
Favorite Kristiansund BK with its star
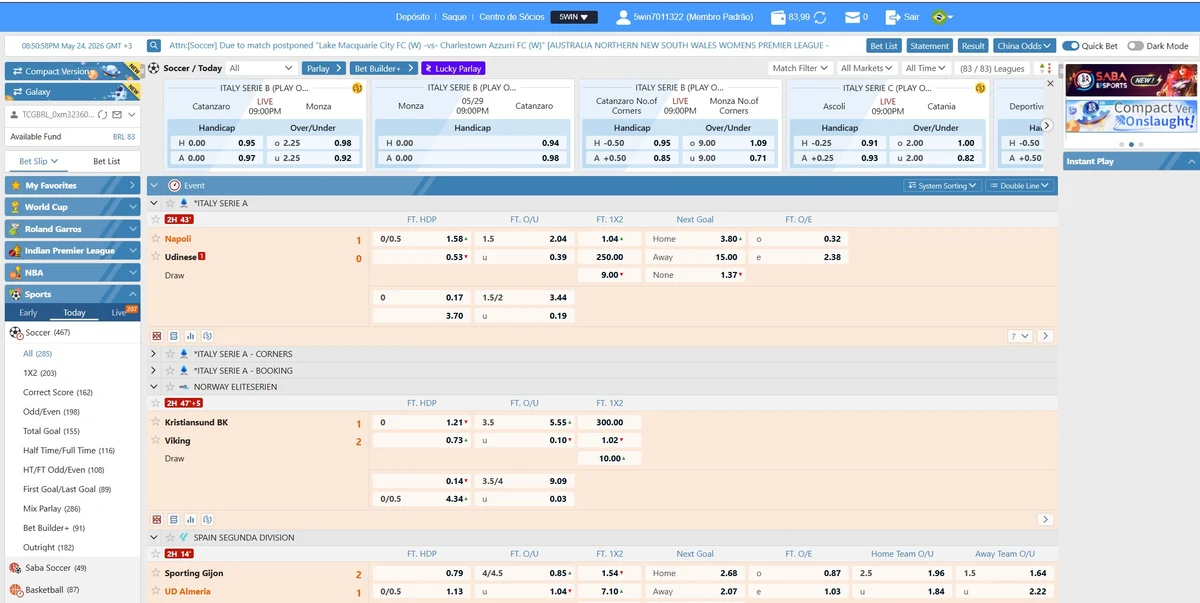coord(155,422)
